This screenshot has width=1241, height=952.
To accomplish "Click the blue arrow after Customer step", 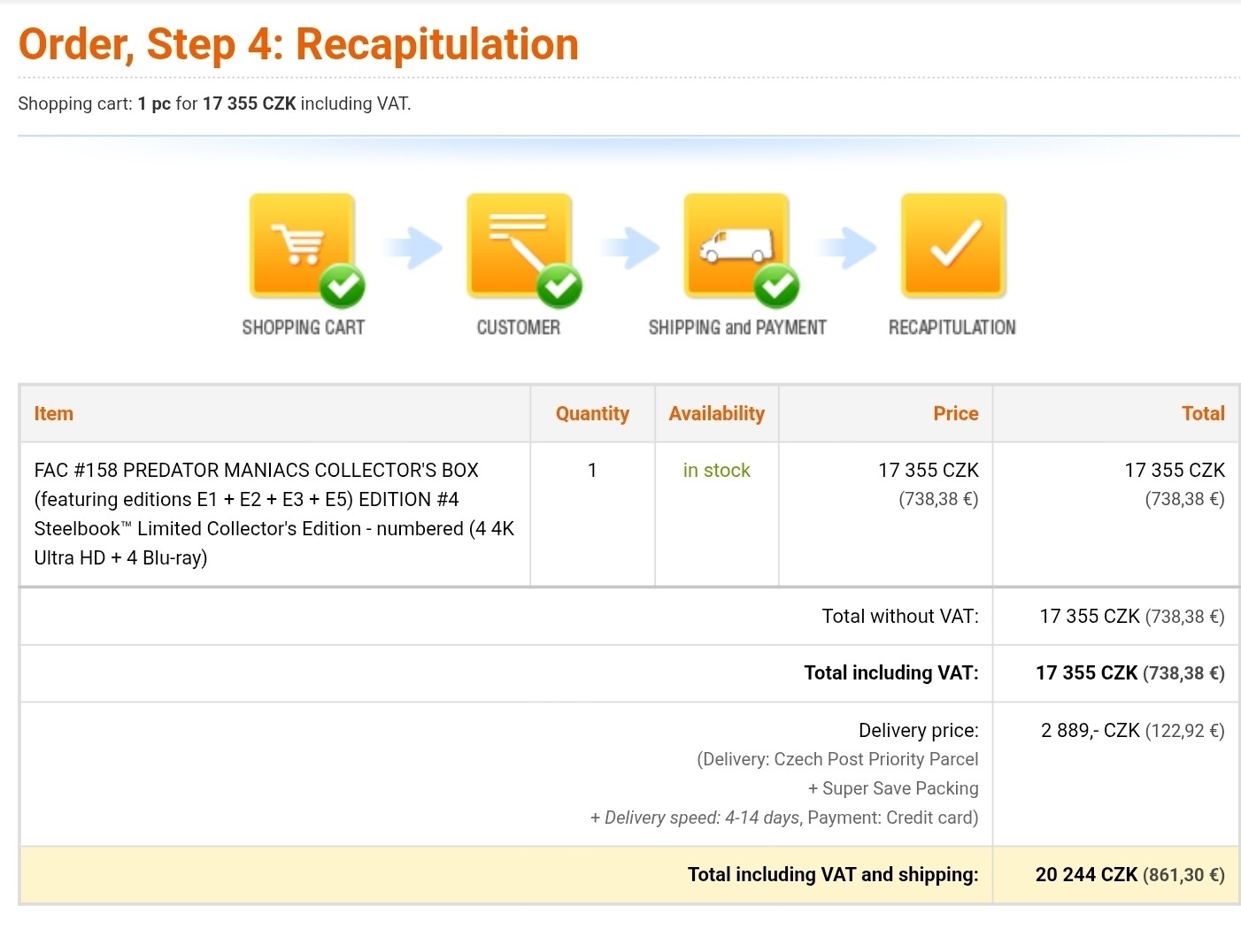I will [629, 248].
